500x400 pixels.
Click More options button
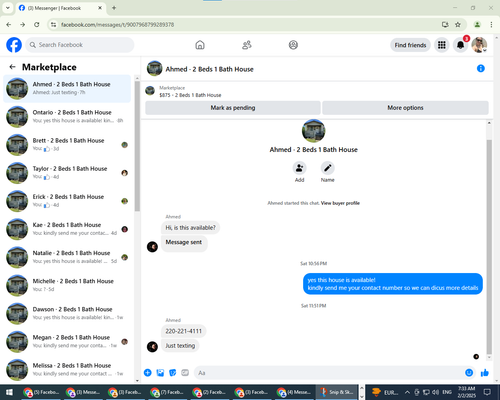[x=405, y=108]
